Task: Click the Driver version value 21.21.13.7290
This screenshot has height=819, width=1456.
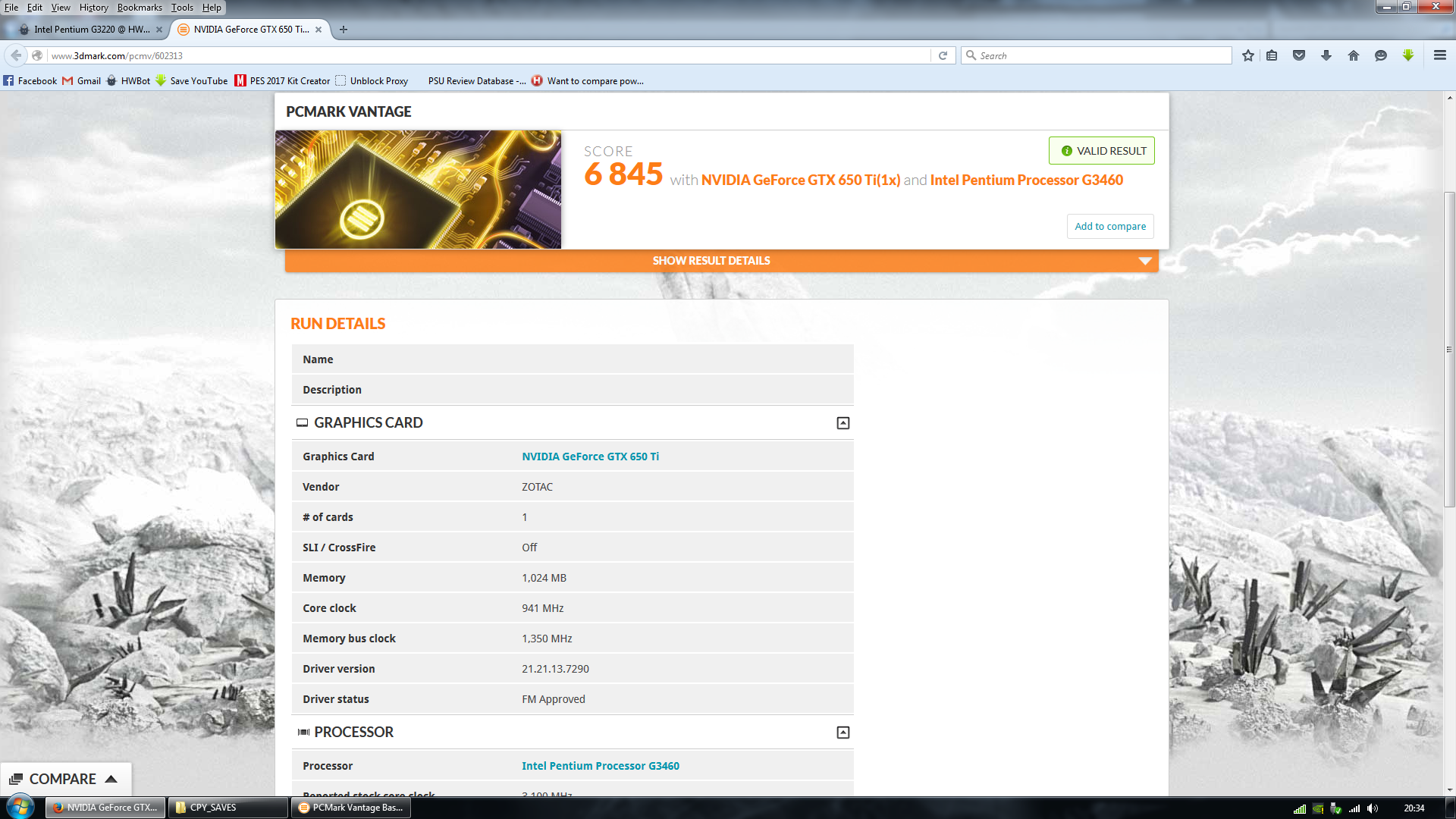Action: tap(555, 669)
